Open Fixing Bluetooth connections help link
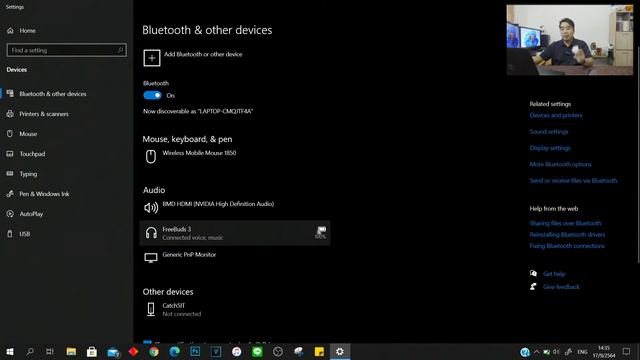This screenshot has width=640, height=360. (x=567, y=246)
